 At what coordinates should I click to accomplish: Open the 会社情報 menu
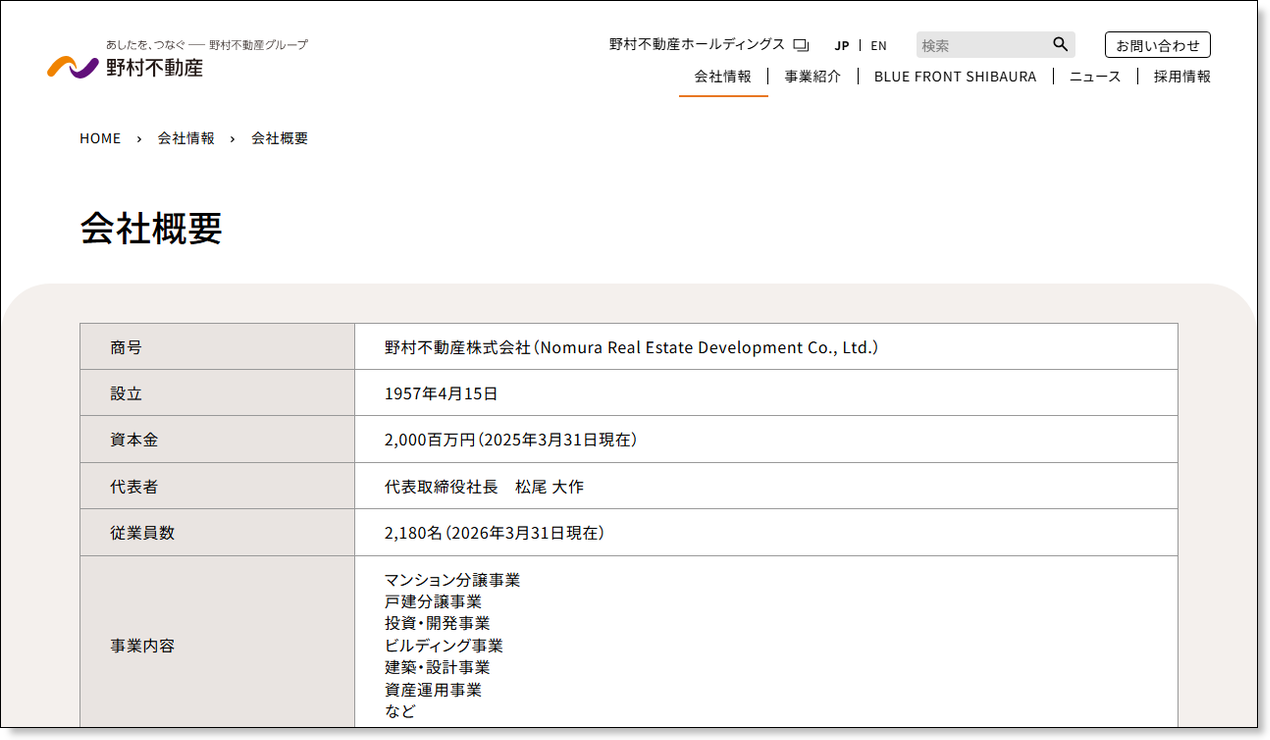(723, 76)
